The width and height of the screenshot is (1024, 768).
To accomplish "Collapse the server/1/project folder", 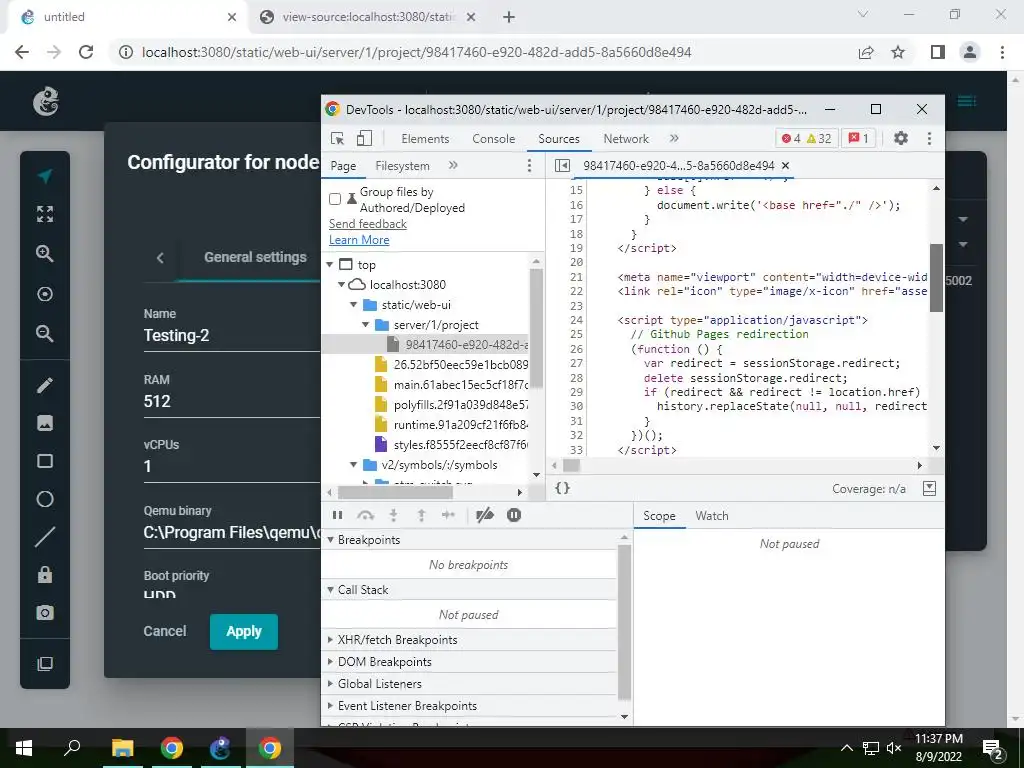I will click(x=366, y=325).
